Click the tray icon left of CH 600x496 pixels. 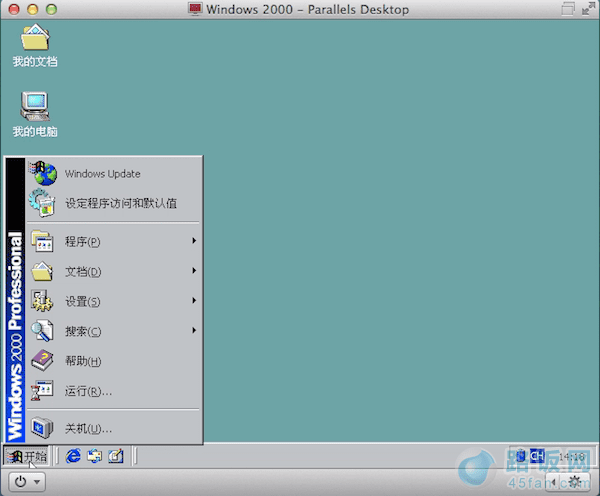tap(521, 456)
